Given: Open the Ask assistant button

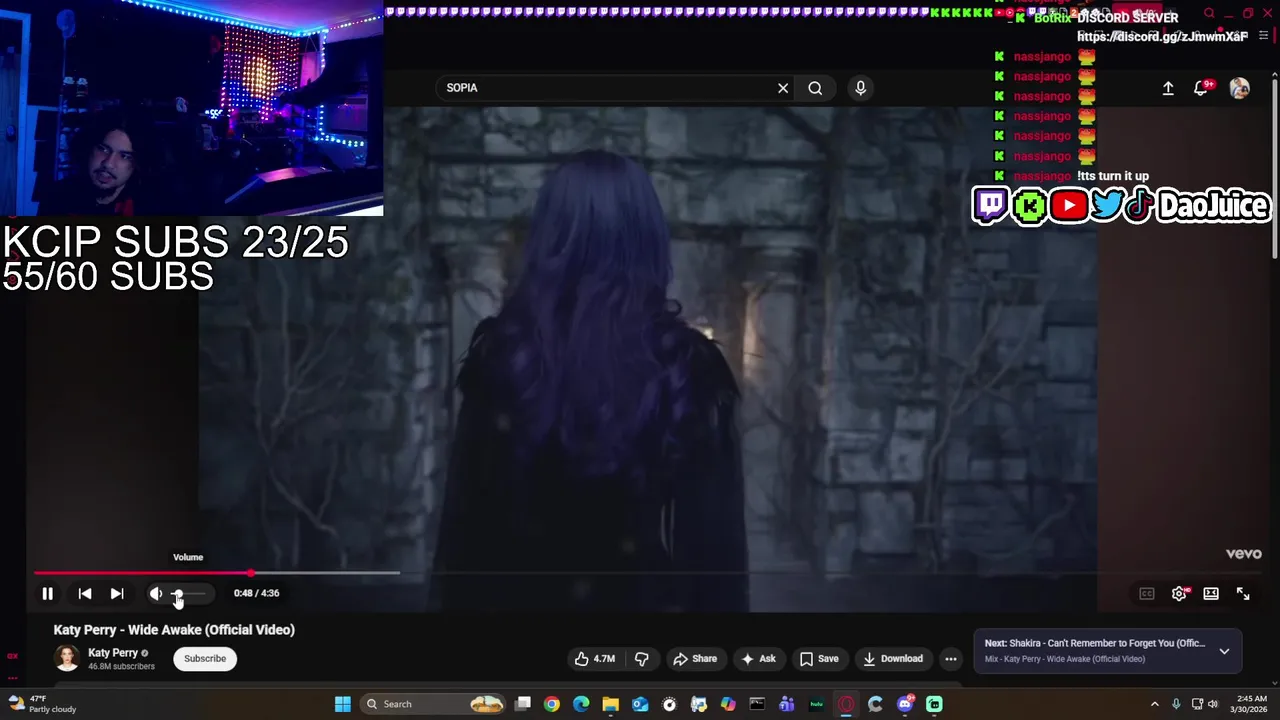Looking at the screenshot, I should [757, 658].
